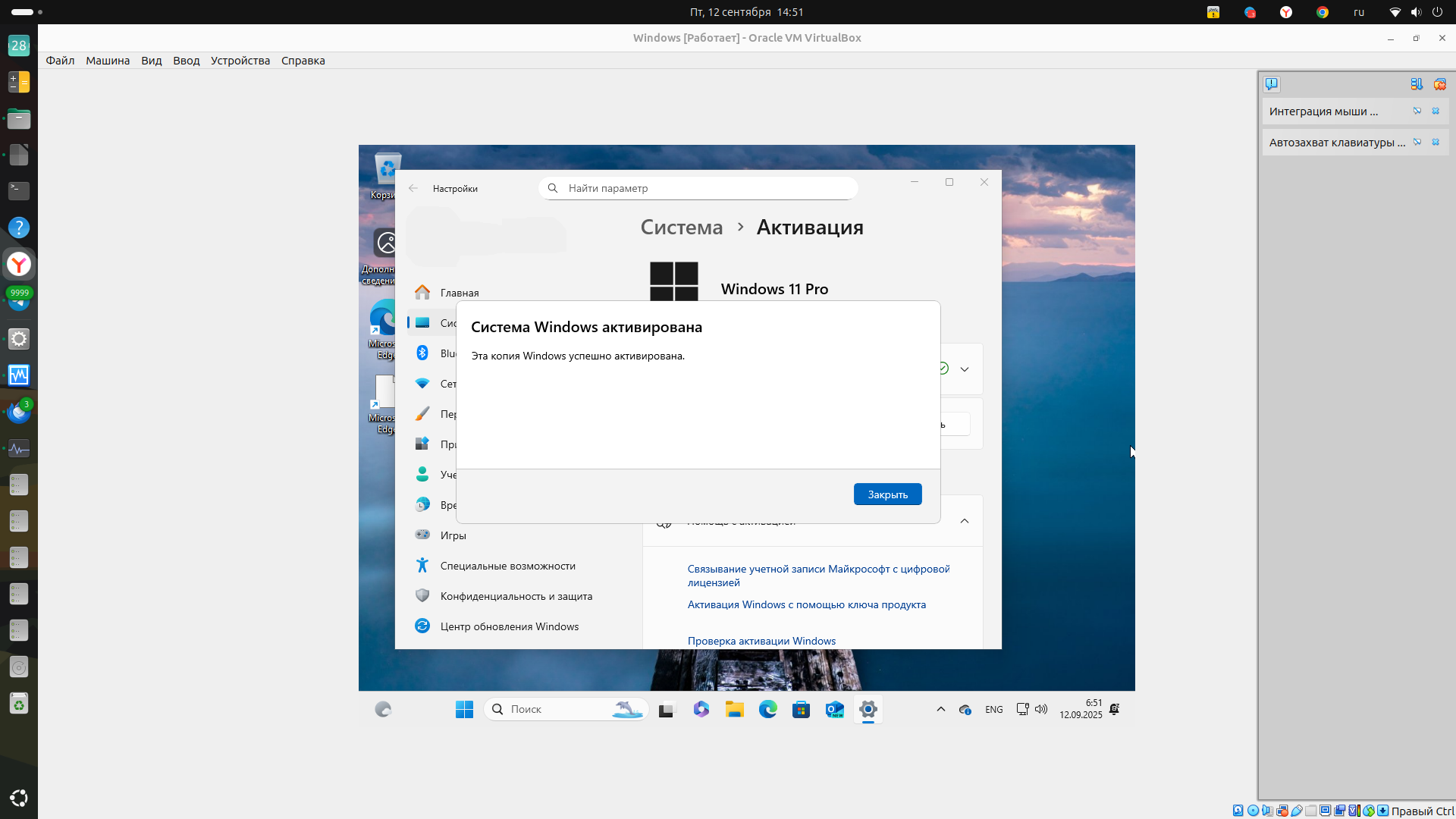Open Активация Windows с помощью ключа продукта
Screen dimensions: 1456x819
806,604
